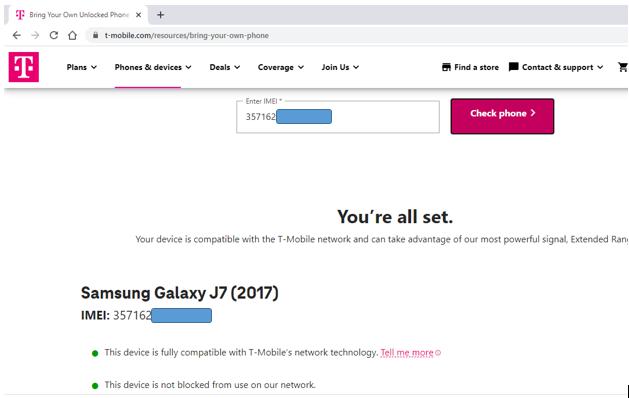
Task: Click the browser address bar URL
Action: [x=187, y=35]
